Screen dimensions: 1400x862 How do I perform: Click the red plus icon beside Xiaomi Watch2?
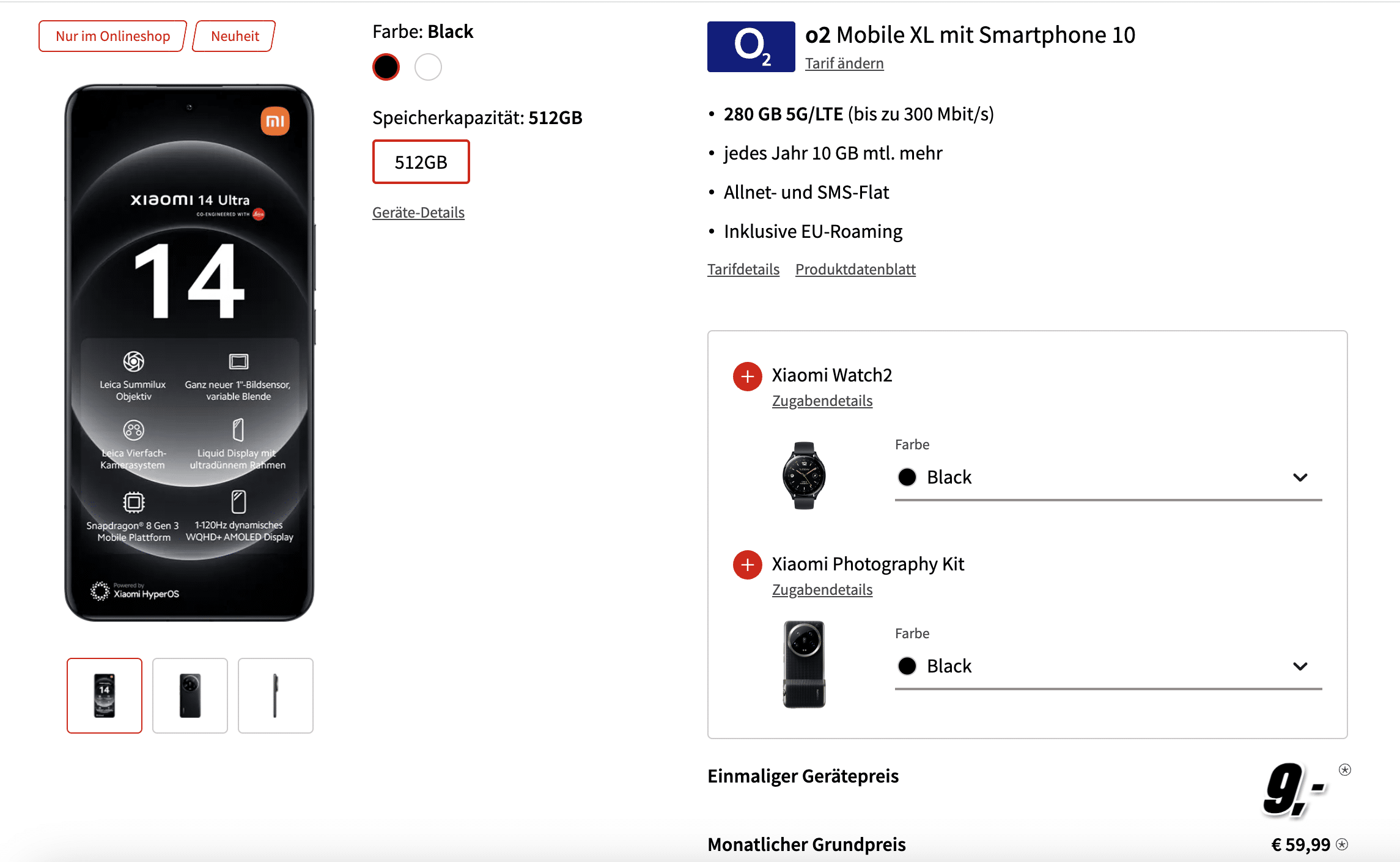(x=747, y=377)
